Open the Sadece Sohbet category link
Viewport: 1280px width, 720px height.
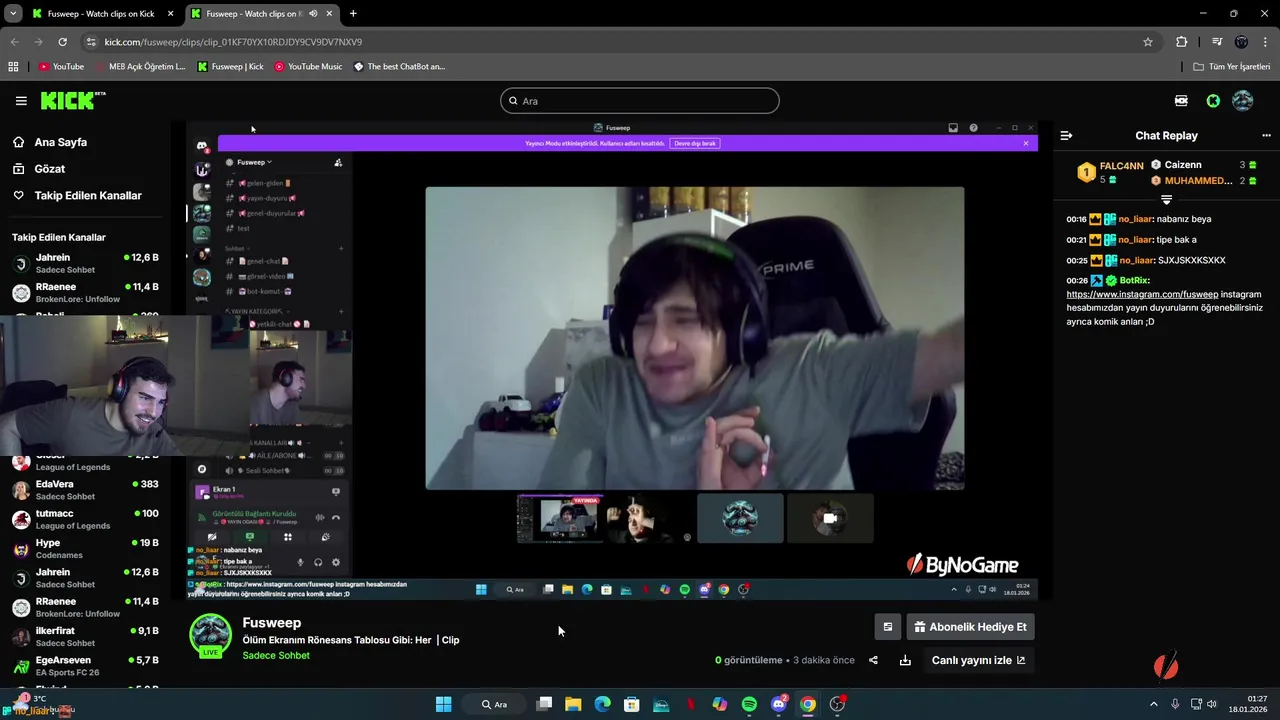276,655
